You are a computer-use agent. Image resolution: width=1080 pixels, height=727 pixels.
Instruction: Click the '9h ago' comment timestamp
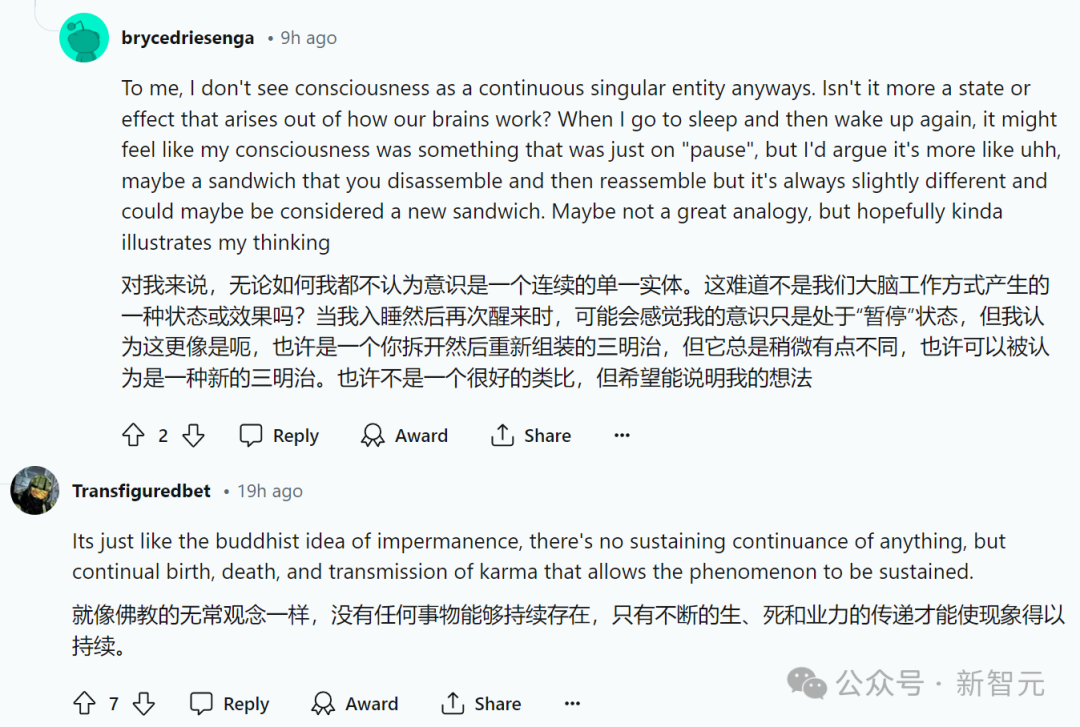pyautogui.click(x=308, y=38)
